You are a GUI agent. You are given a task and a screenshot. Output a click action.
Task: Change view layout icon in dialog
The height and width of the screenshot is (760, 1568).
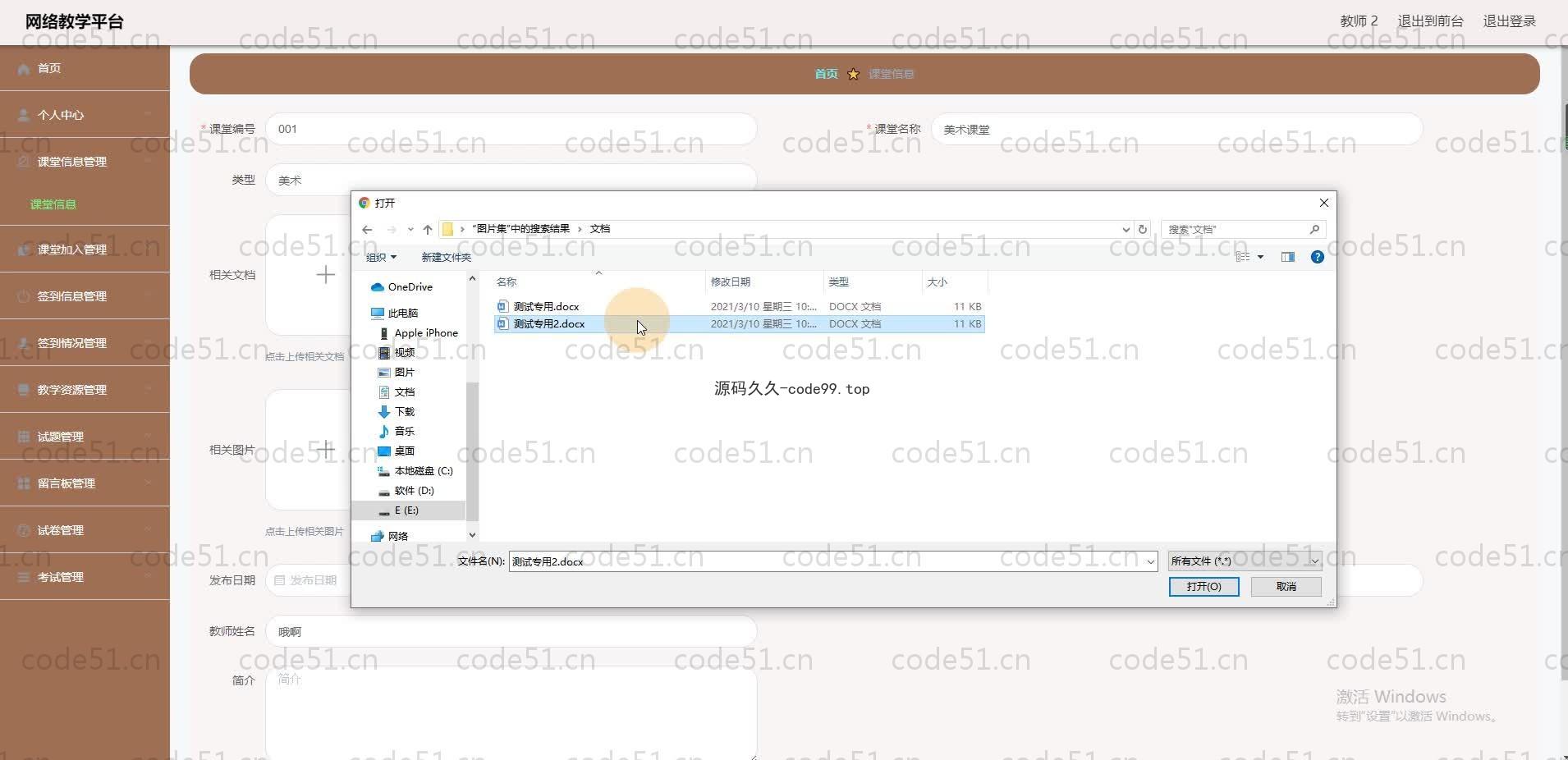point(1243,257)
